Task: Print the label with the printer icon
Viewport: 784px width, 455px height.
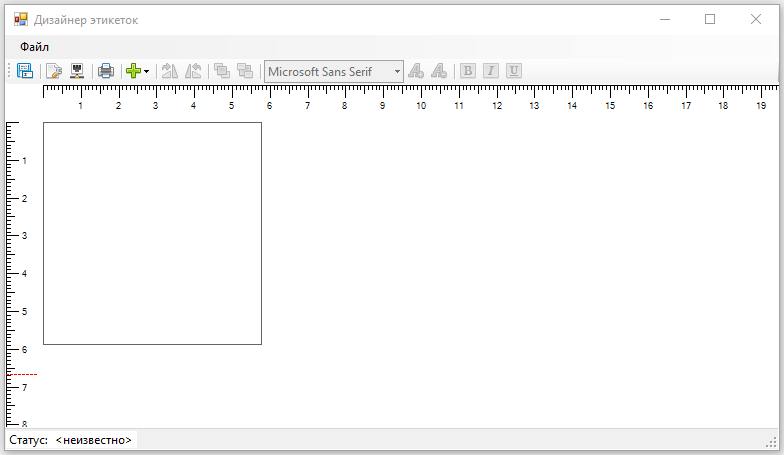Action: 105,71
